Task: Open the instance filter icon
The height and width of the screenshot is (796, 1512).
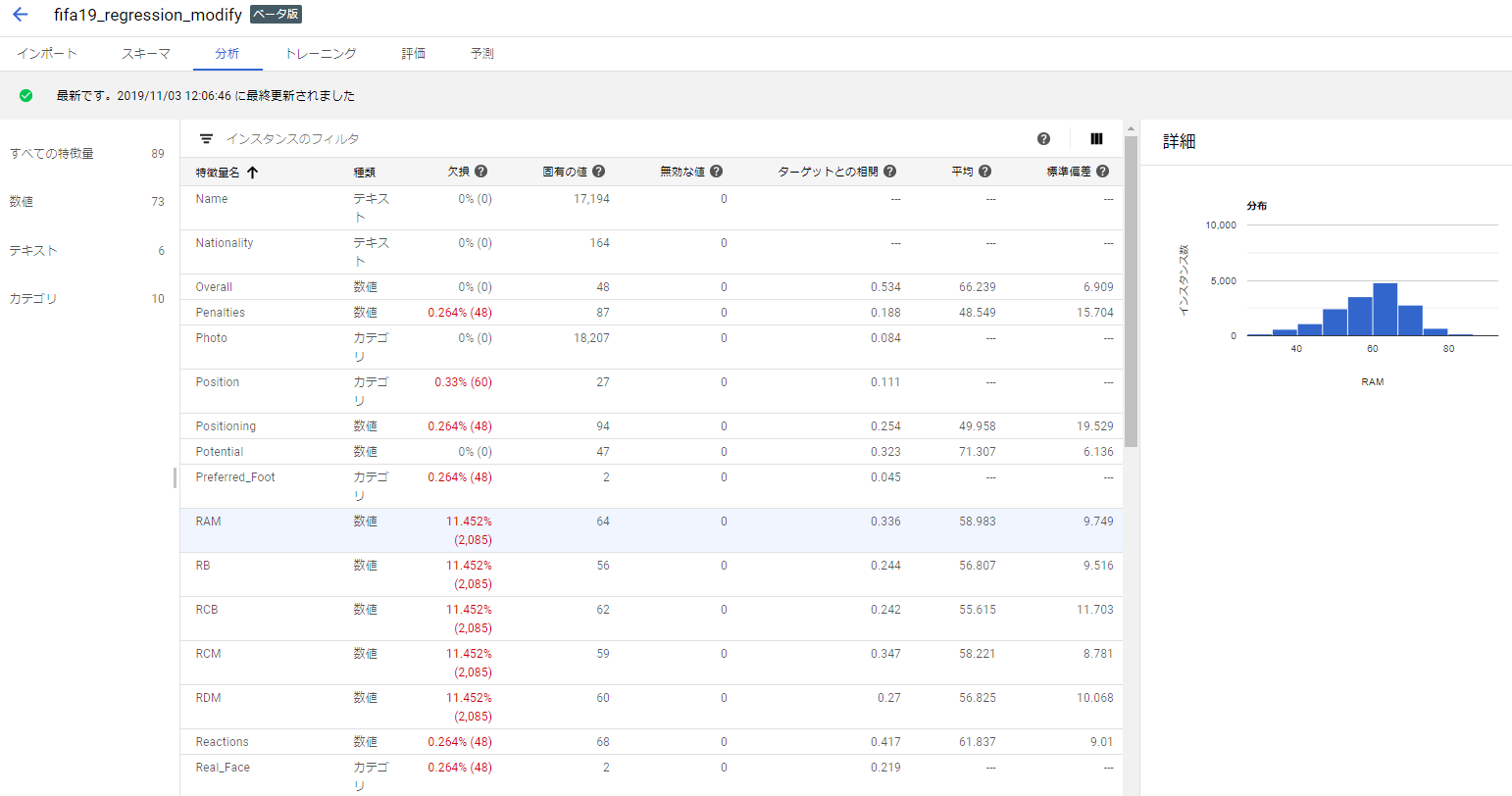Action: (206, 139)
